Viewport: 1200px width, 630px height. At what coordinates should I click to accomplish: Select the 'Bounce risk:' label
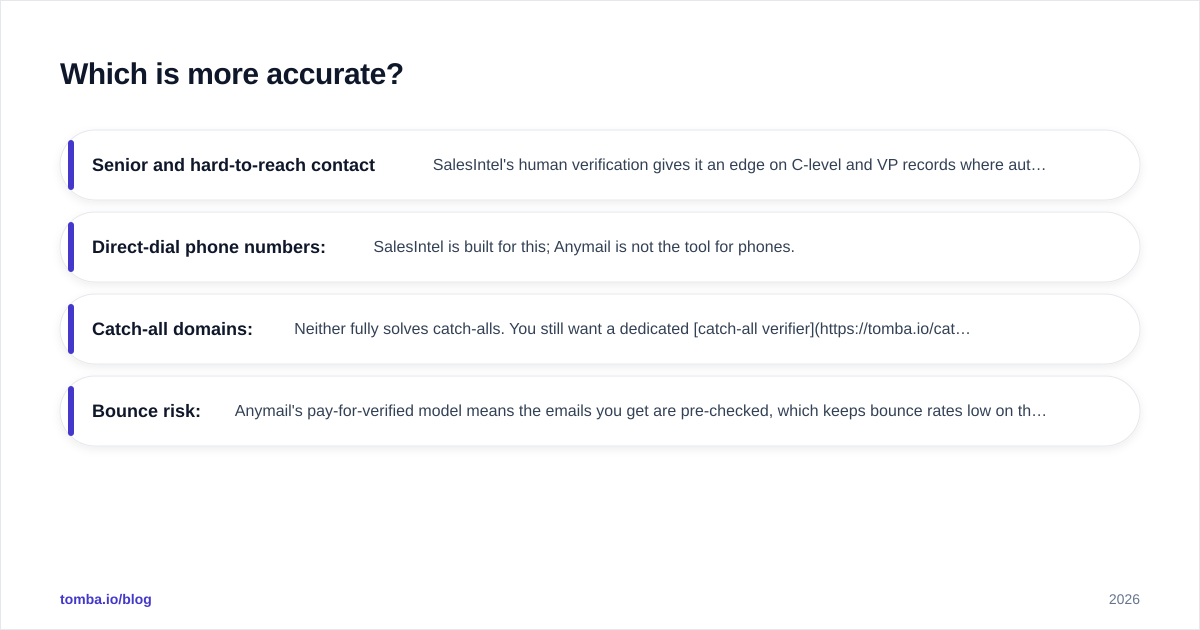pos(146,411)
